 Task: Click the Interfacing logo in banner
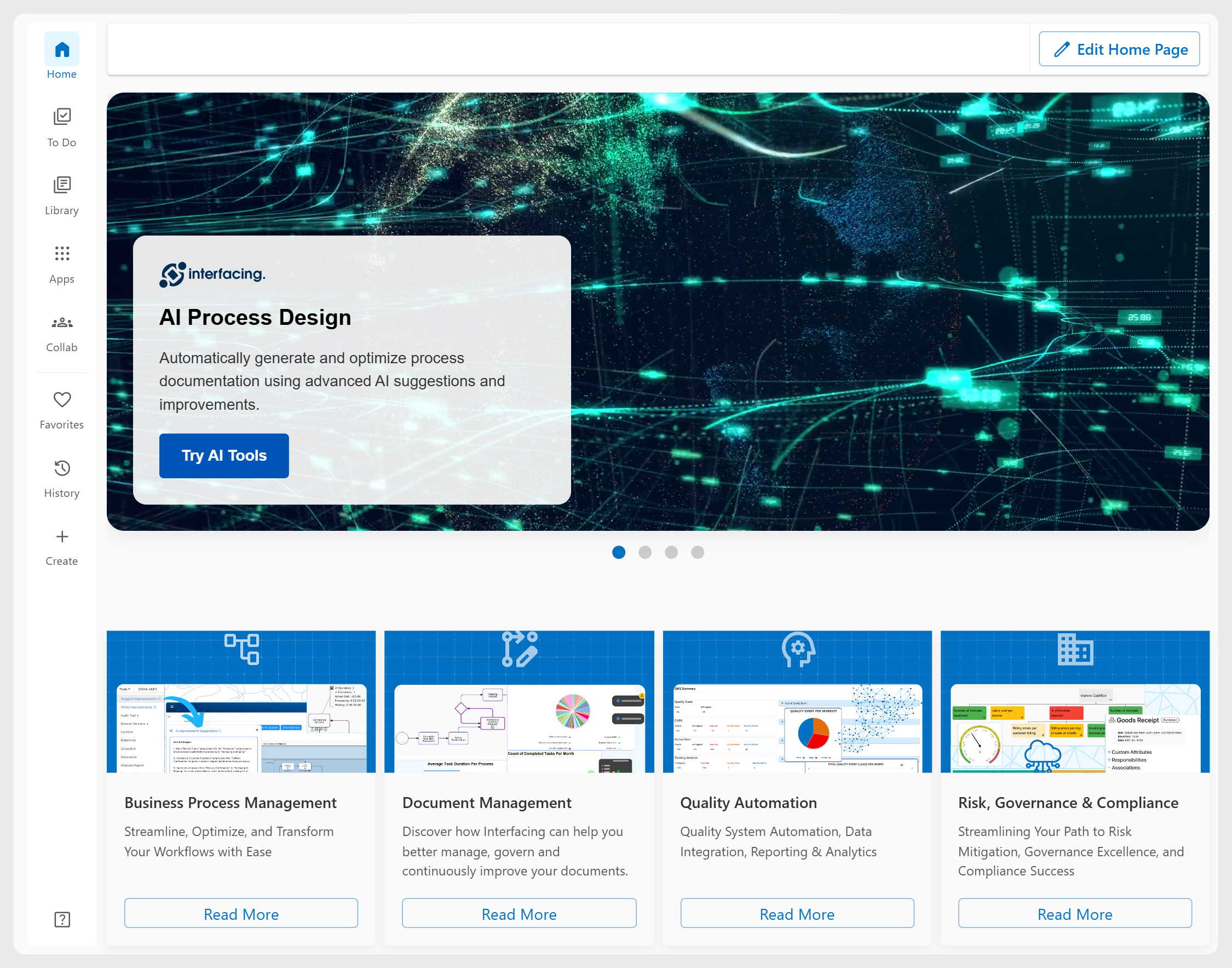coord(212,274)
